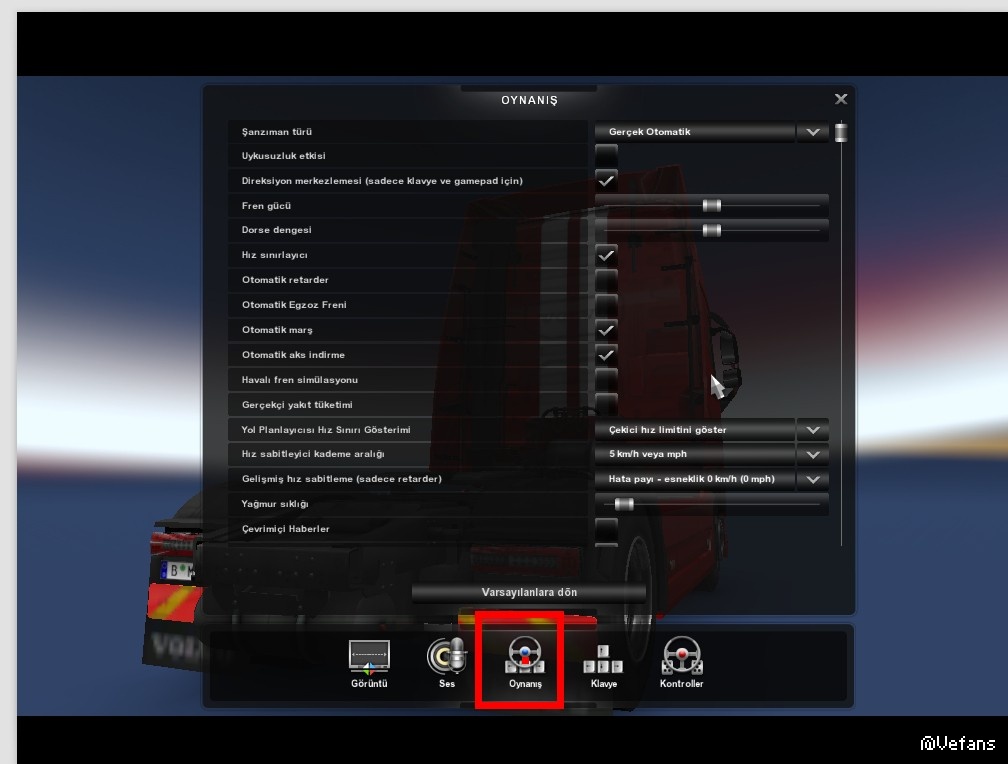Viewport: 1008px width, 764px height.
Task: Click the OYNANIŞ window title
Action: 529,100
